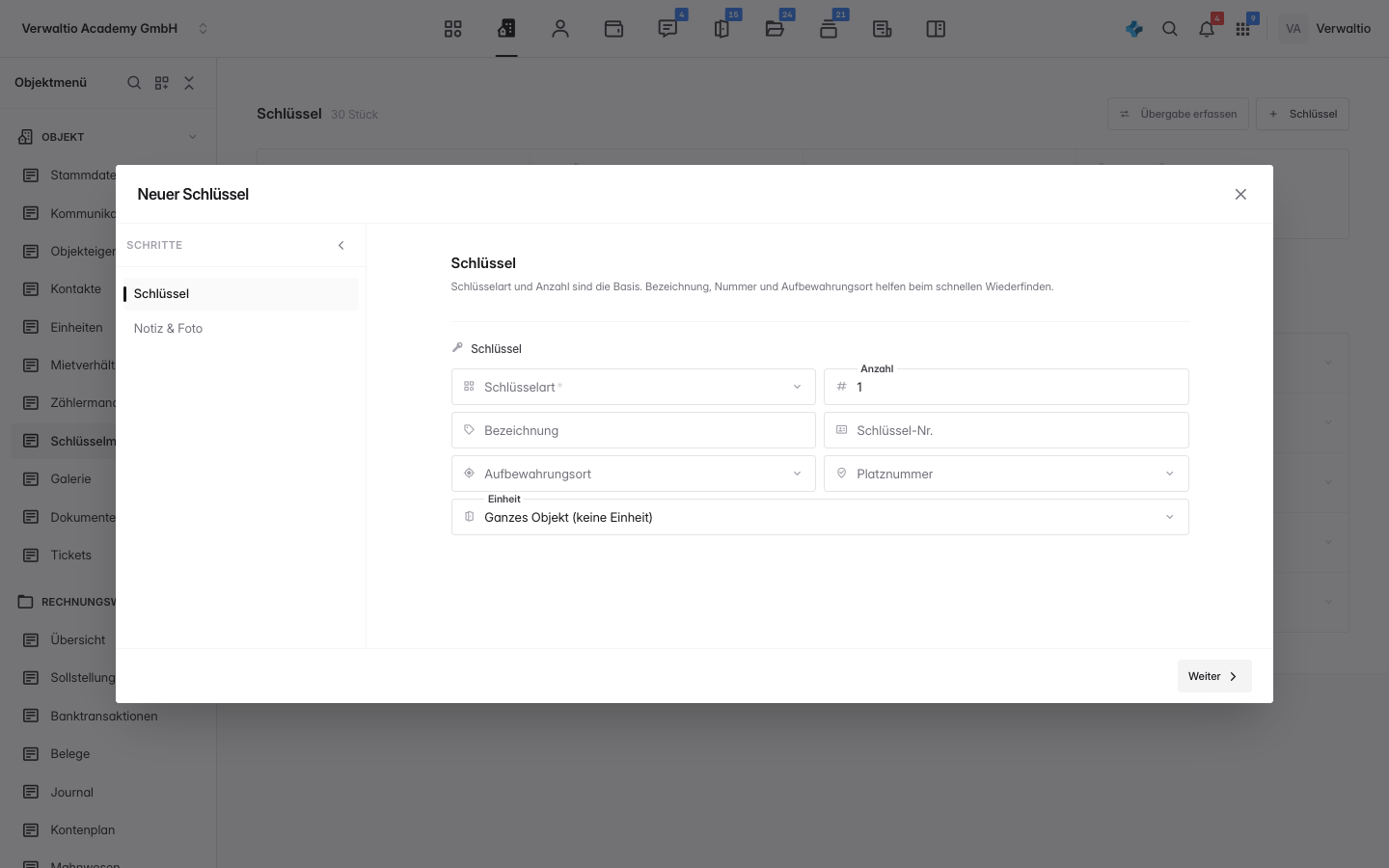
Task: Open Banktransaktionen in the sidebar
Action: pos(104,716)
